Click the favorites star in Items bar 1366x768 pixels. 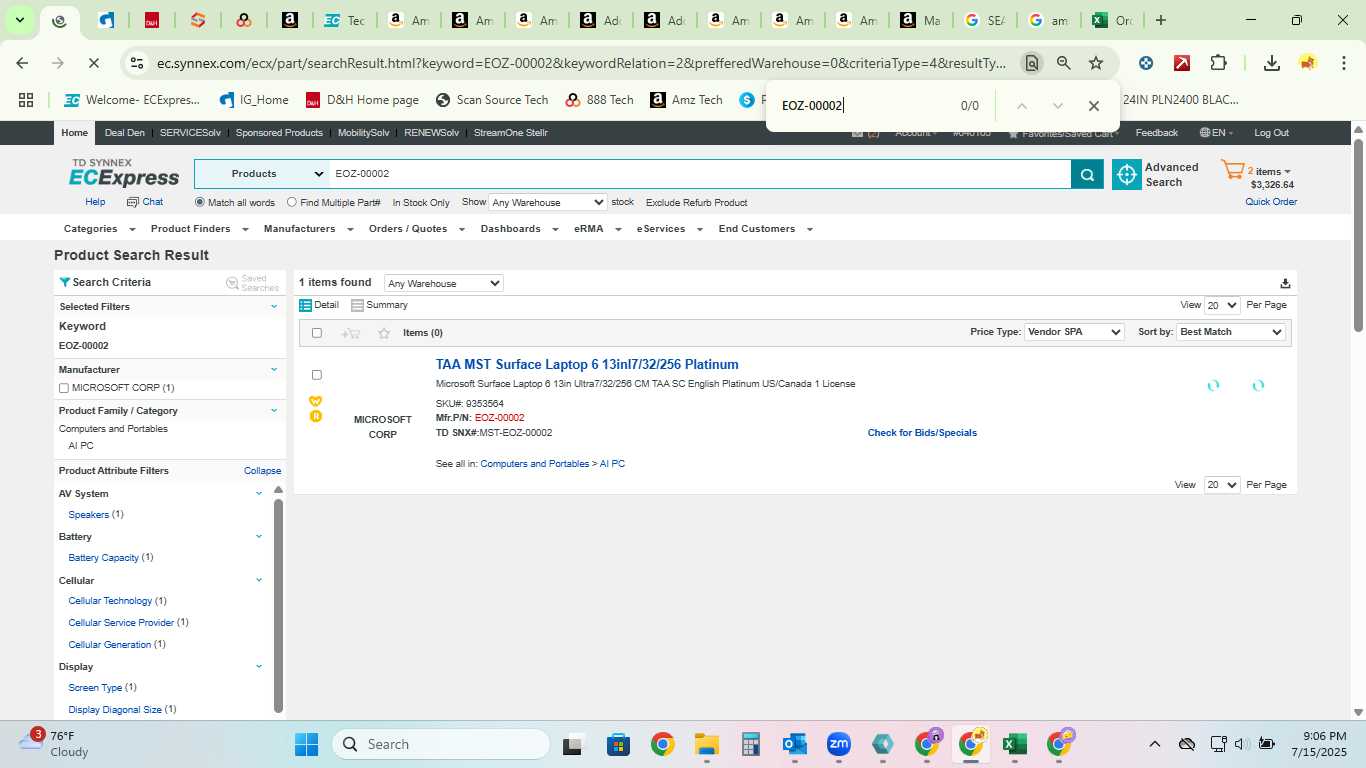(x=384, y=333)
